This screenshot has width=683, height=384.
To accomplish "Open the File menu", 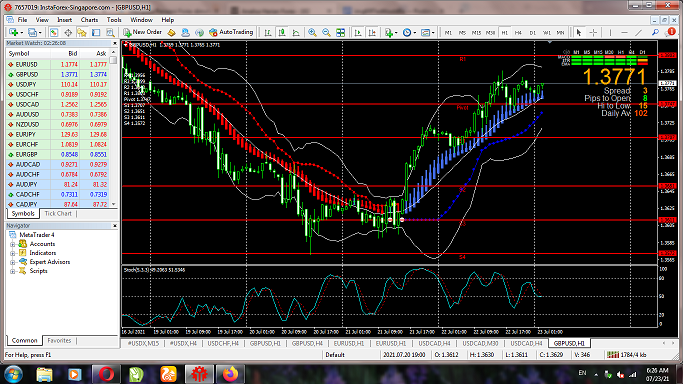I will (22, 20).
